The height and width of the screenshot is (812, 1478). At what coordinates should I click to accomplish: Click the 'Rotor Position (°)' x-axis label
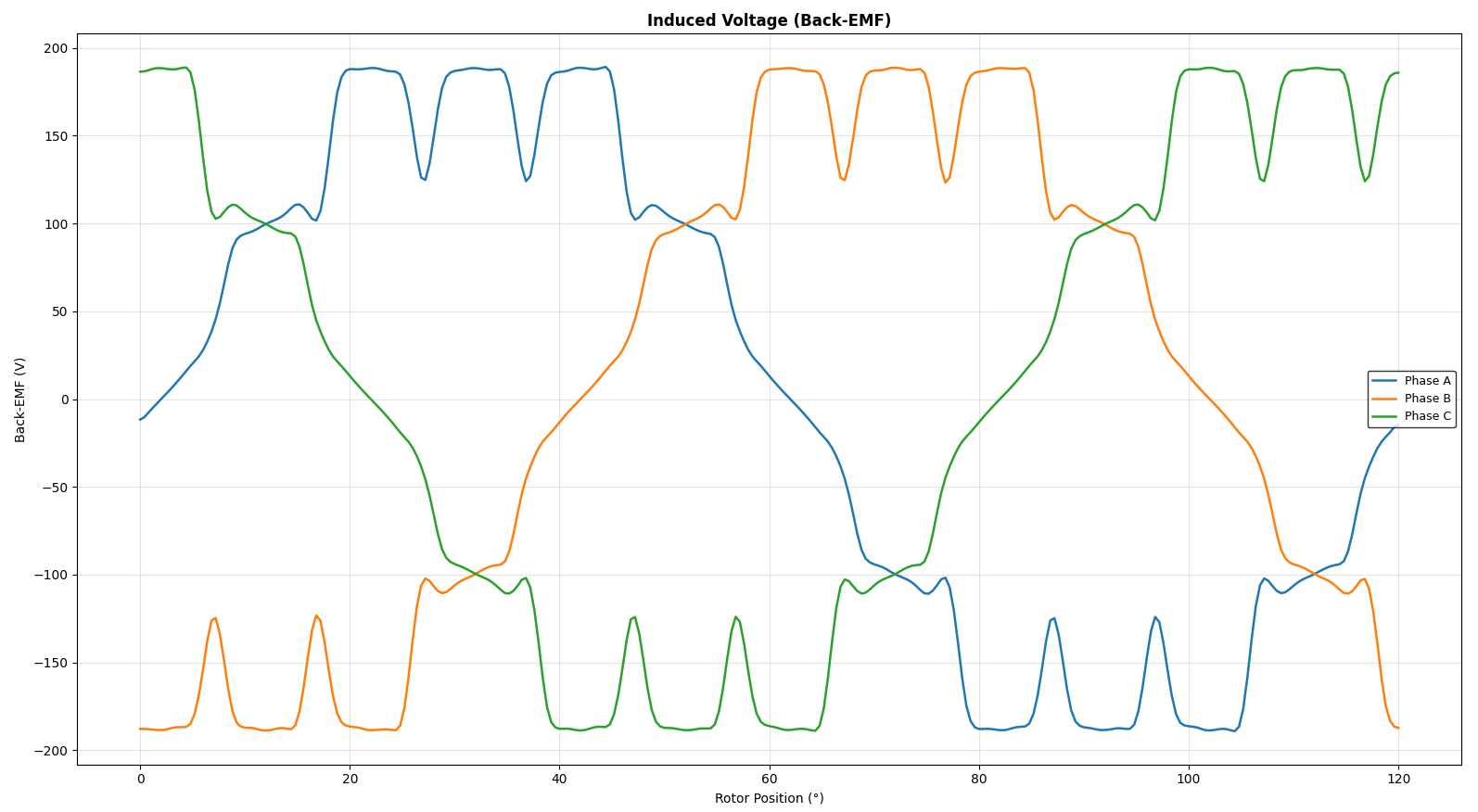[769, 798]
